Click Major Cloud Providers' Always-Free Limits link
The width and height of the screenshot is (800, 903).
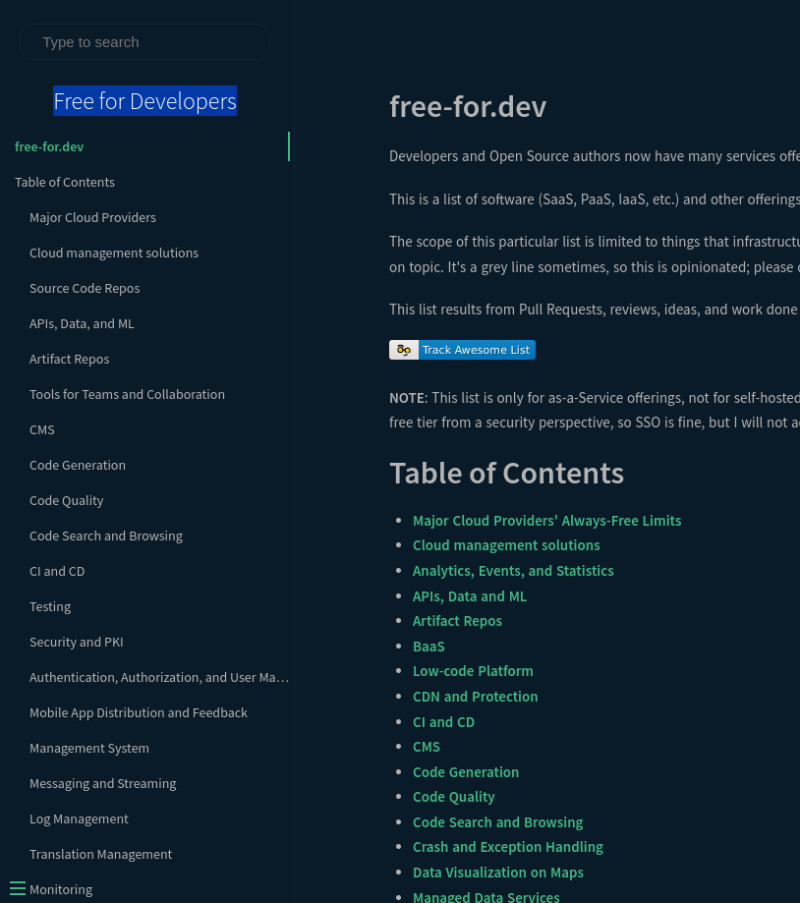547,521
